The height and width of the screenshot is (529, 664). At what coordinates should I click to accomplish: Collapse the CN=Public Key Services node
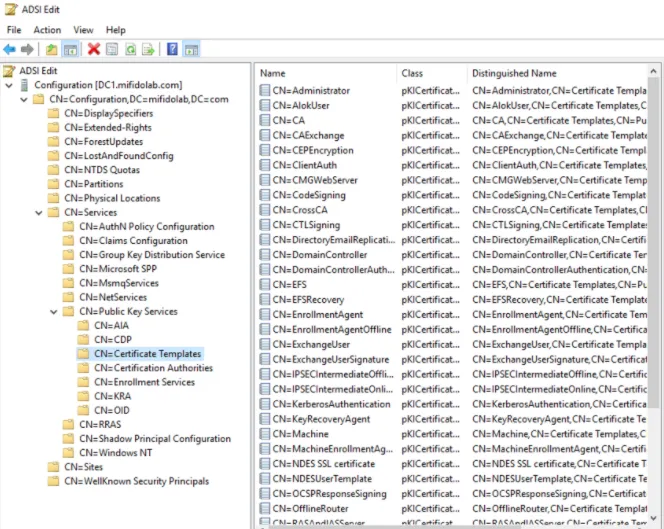point(54,312)
